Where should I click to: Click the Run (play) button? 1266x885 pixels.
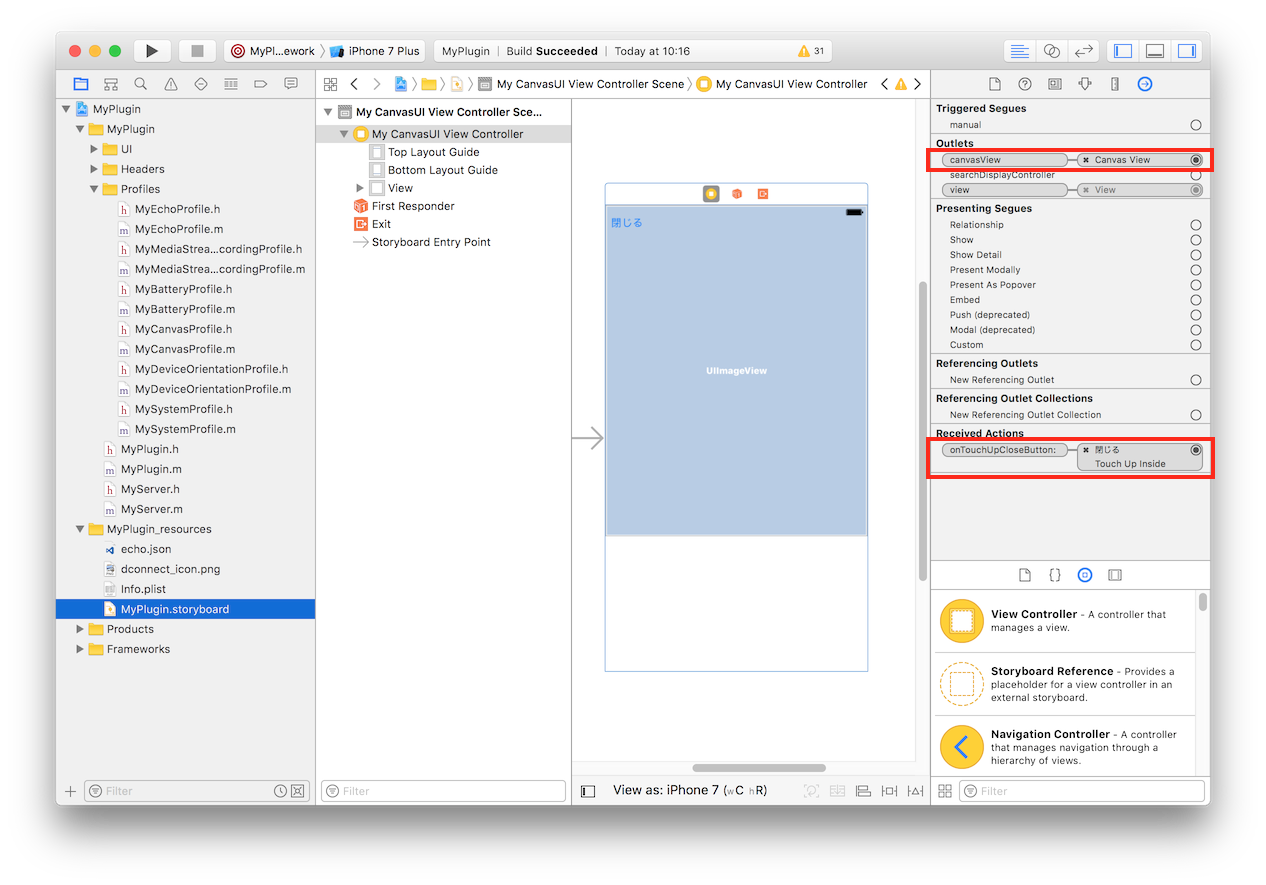(x=152, y=51)
